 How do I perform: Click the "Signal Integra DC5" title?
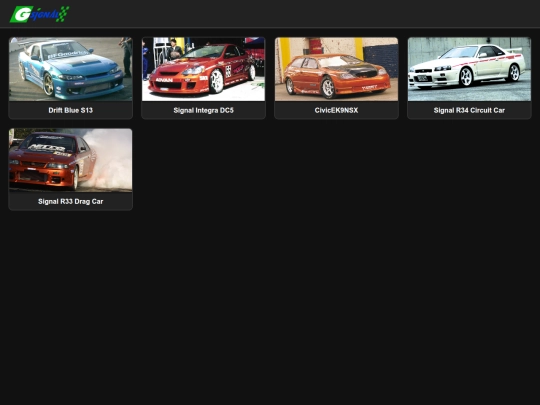204,110
